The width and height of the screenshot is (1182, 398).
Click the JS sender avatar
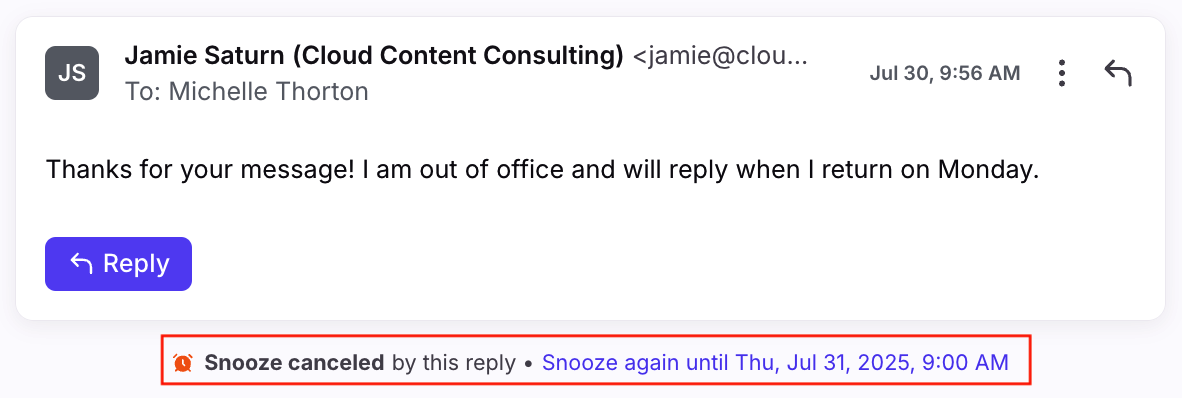(72, 73)
